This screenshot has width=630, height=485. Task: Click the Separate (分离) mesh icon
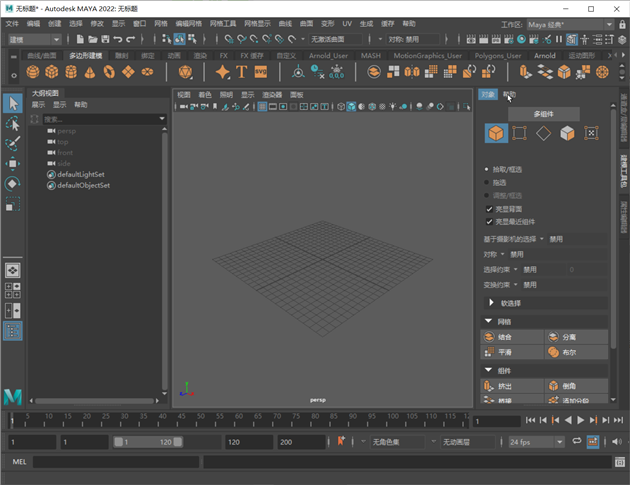pyautogui.click(x=553, y=338)
